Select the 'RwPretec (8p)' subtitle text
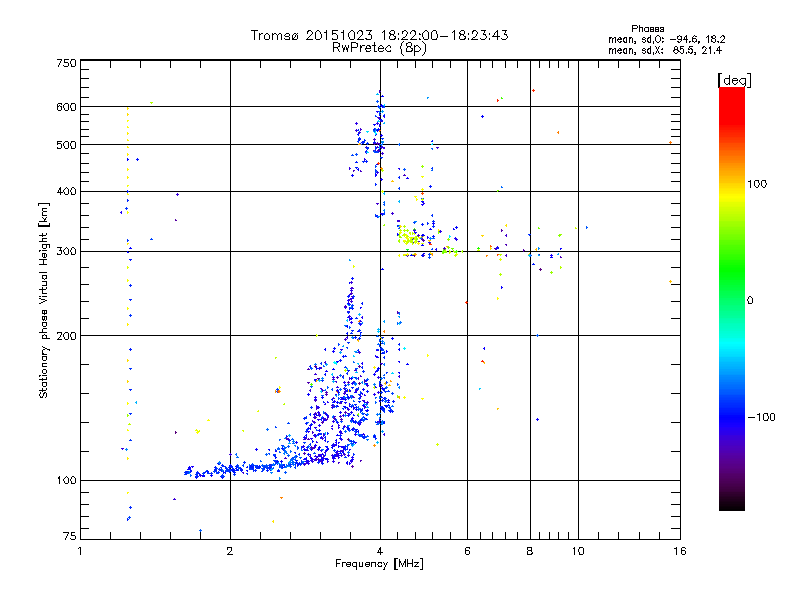 pyautogui.click(x=379, y=48)
